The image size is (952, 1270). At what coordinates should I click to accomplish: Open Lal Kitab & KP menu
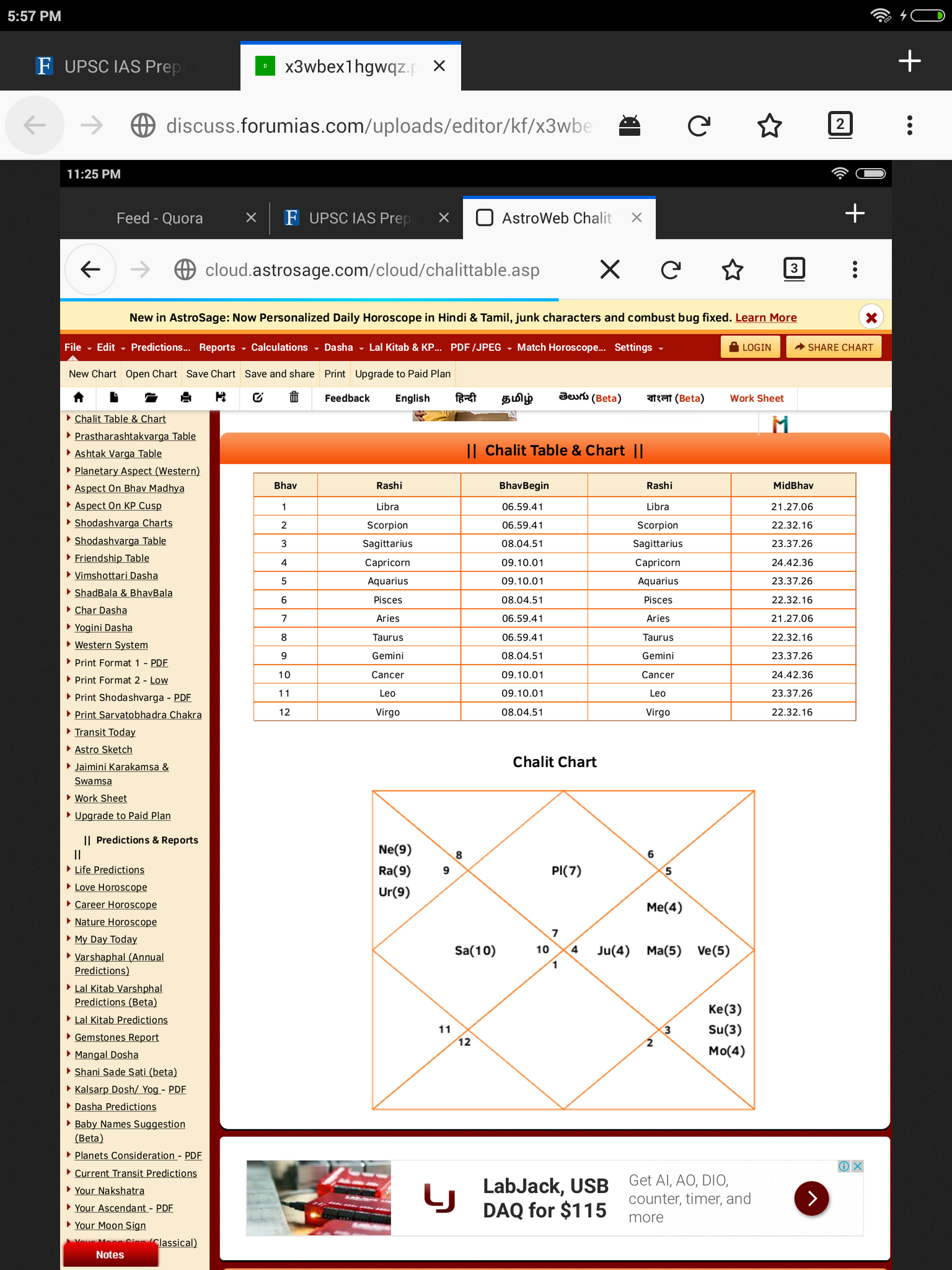[x=405, y=347]
